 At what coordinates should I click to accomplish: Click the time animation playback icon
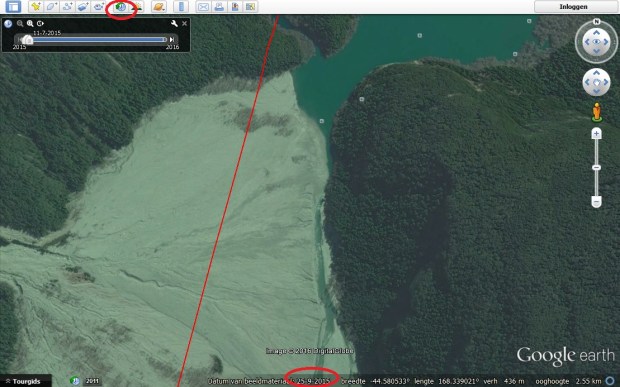click(40, 24)
